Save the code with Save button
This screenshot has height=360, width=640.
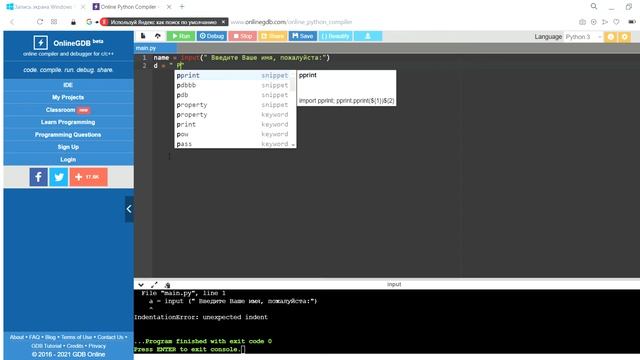pos(302,36)
